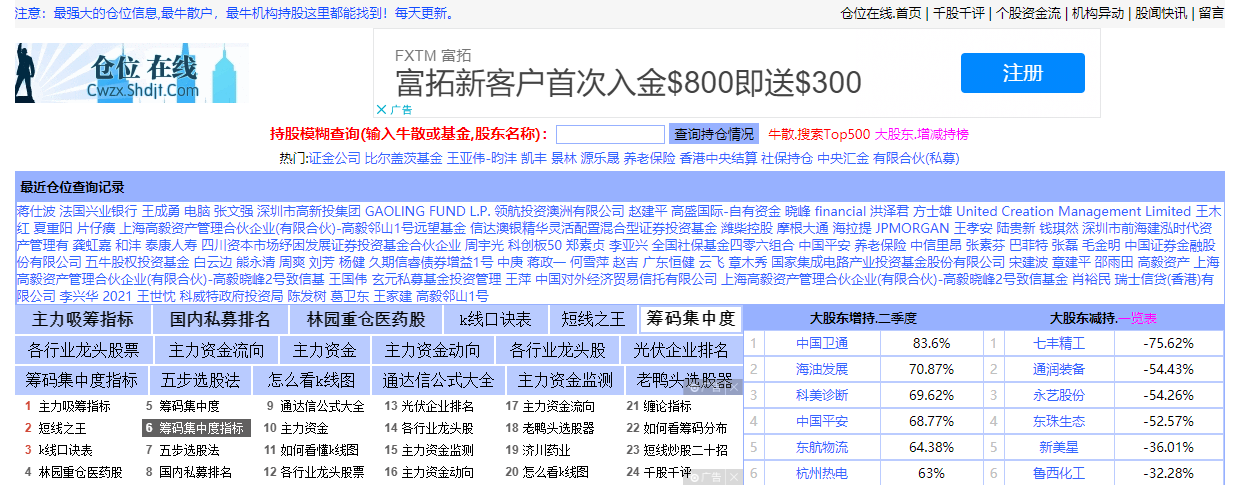Click the 仓位在线 Cwzx.Shdjt.Com site logo
Image resolution: width=1249 pixels, height=485 pixels.
(x=132, y=74)
